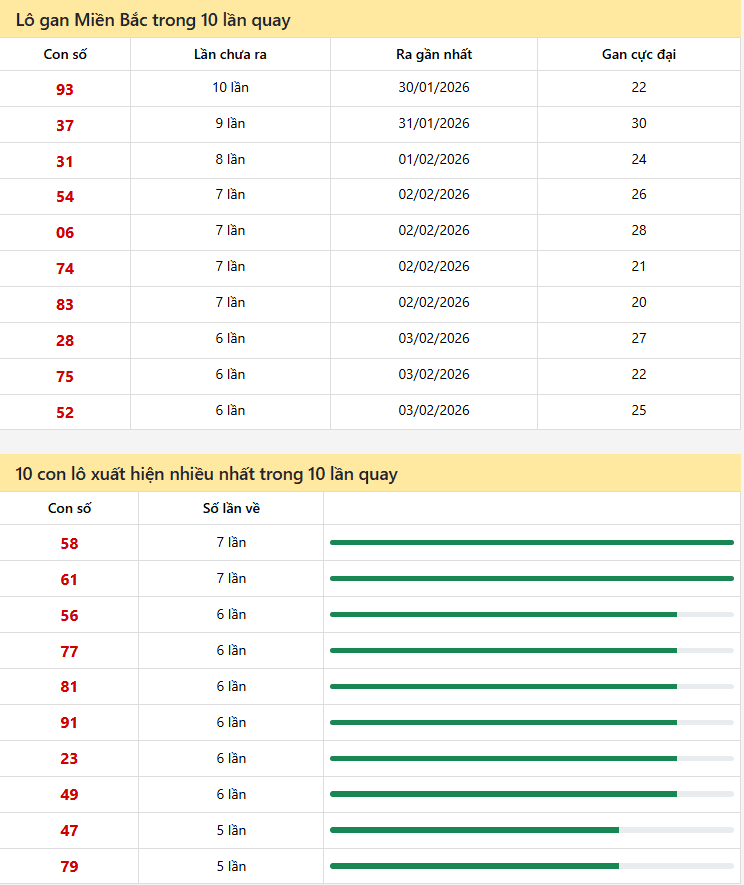This screenshot has height=885, width=744.
Task: Click the '10 con lô xuất hiện nhiều nhất' heading
Action: pyautogui.click(x=206, y=474)
